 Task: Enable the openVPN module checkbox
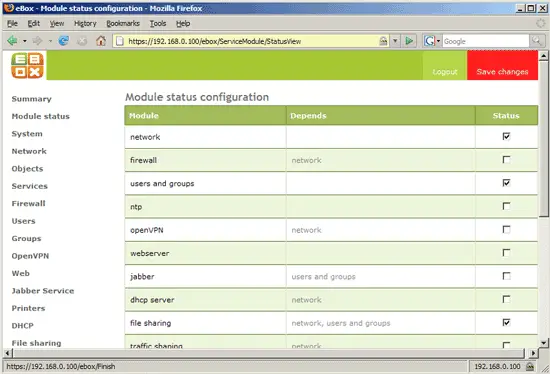pyautogui.click(x=506, y=230)
